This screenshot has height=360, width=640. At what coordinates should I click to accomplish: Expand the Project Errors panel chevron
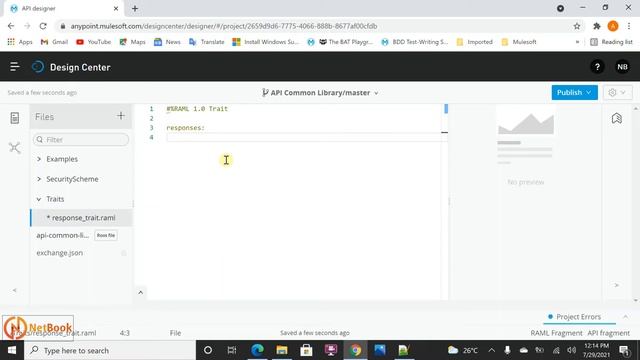(625, 317)
